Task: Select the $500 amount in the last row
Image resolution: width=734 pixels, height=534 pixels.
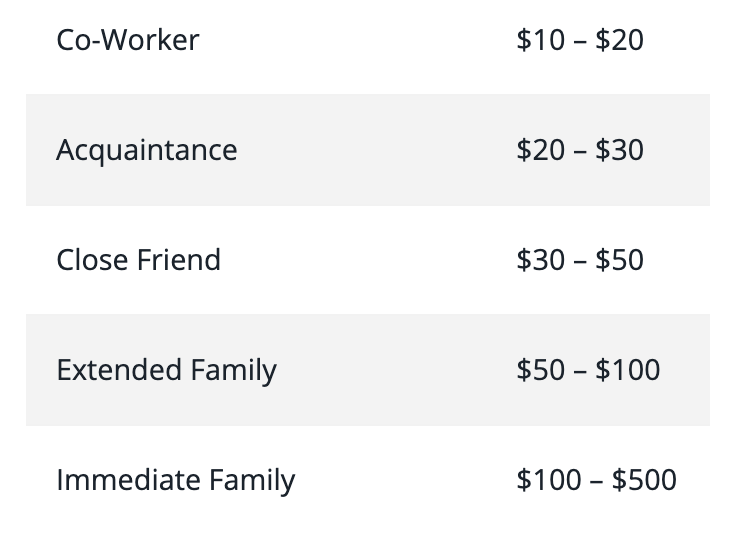Action: pyautogui.click(x=644, y=480)
